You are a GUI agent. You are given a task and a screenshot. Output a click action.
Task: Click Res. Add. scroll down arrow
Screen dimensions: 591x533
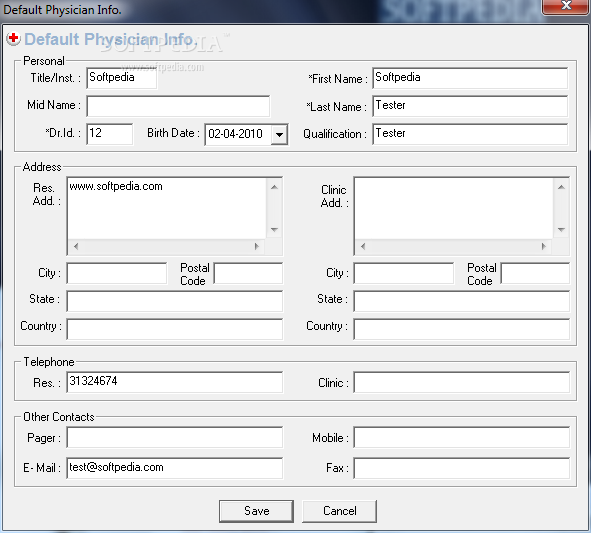click(x=274, y=230)
